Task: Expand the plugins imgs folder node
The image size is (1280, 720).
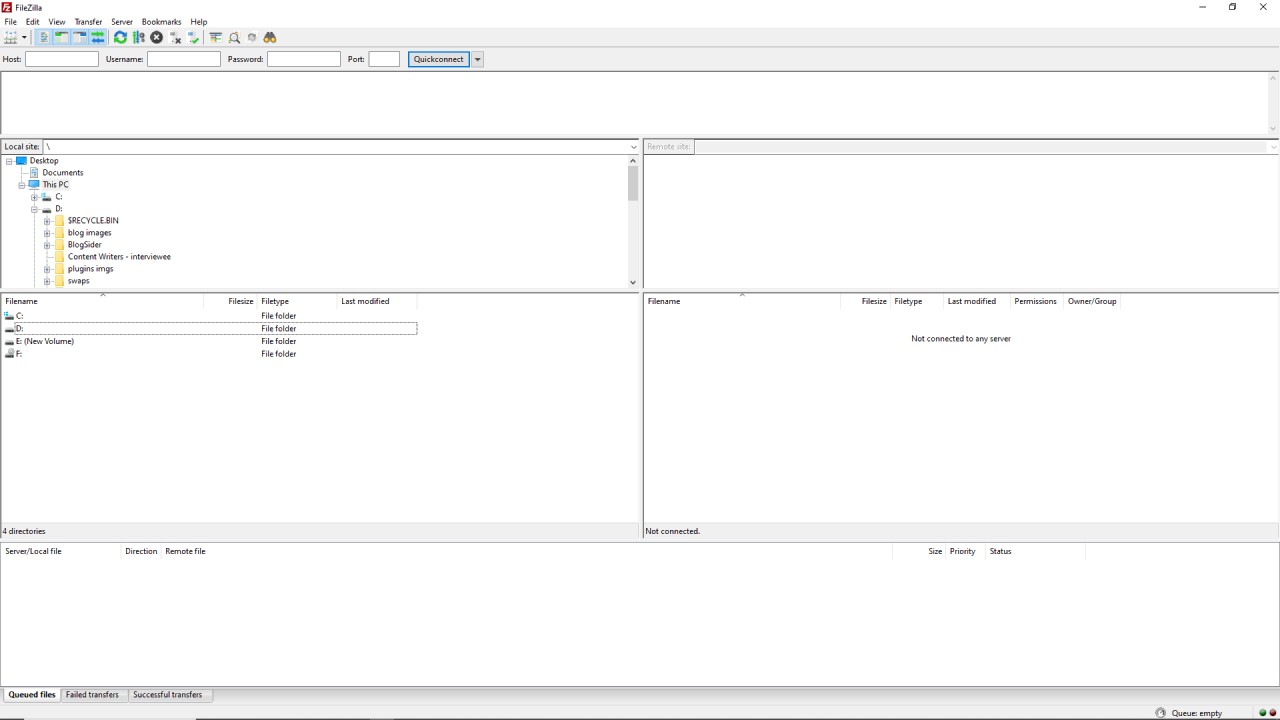Action: [x=47, y=269]
